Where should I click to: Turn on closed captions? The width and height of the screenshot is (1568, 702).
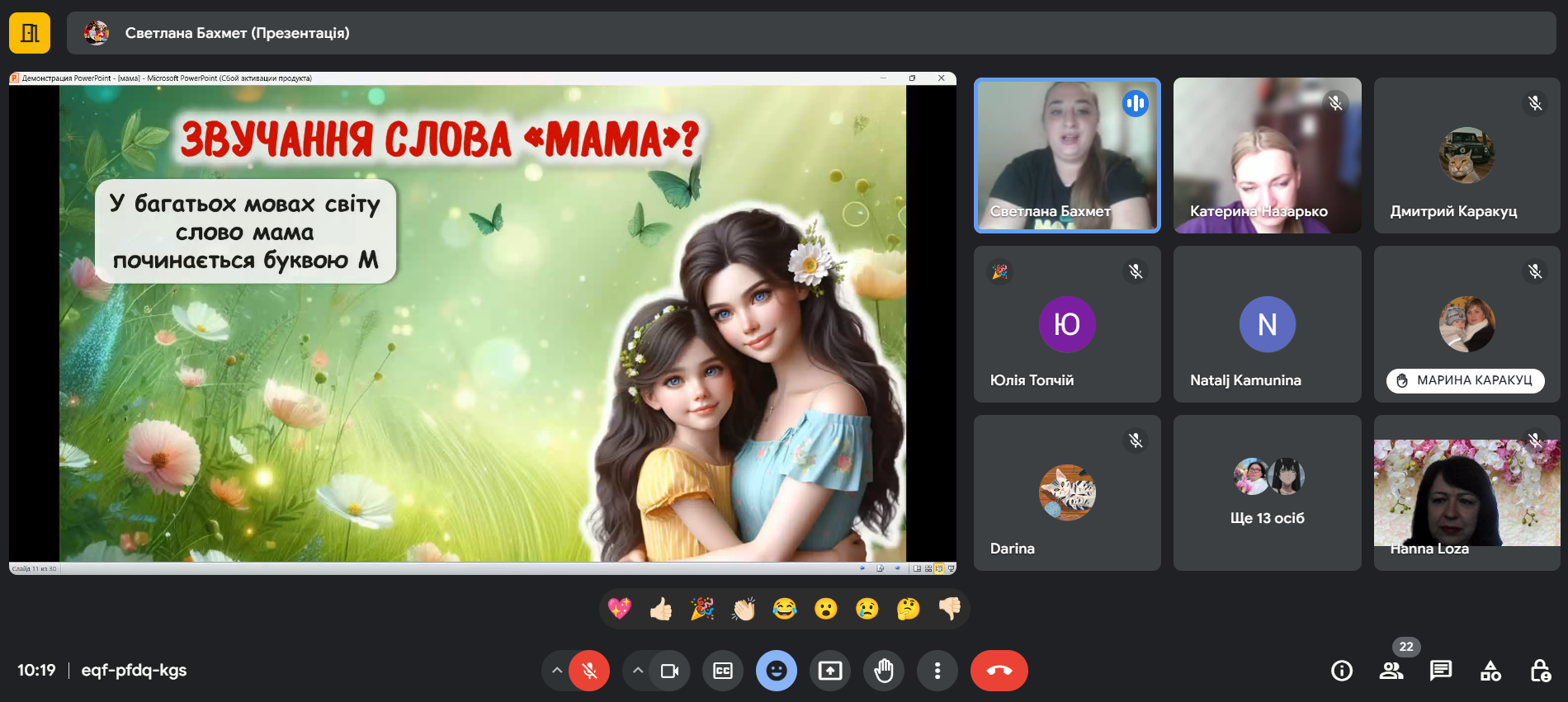(723, 671)
